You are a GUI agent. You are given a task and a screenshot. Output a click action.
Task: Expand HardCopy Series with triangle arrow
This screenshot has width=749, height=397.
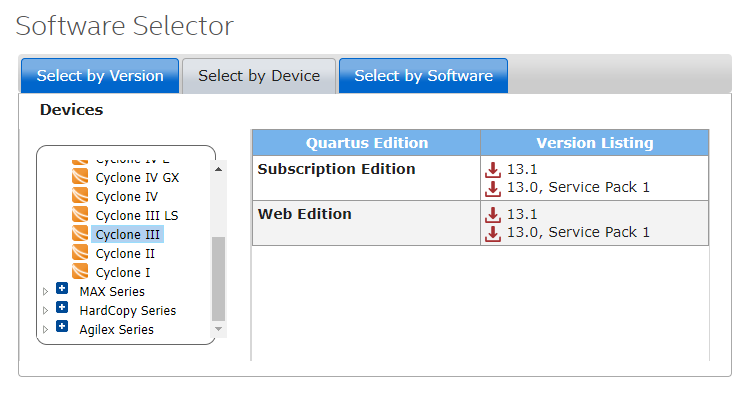pos(45,311)
